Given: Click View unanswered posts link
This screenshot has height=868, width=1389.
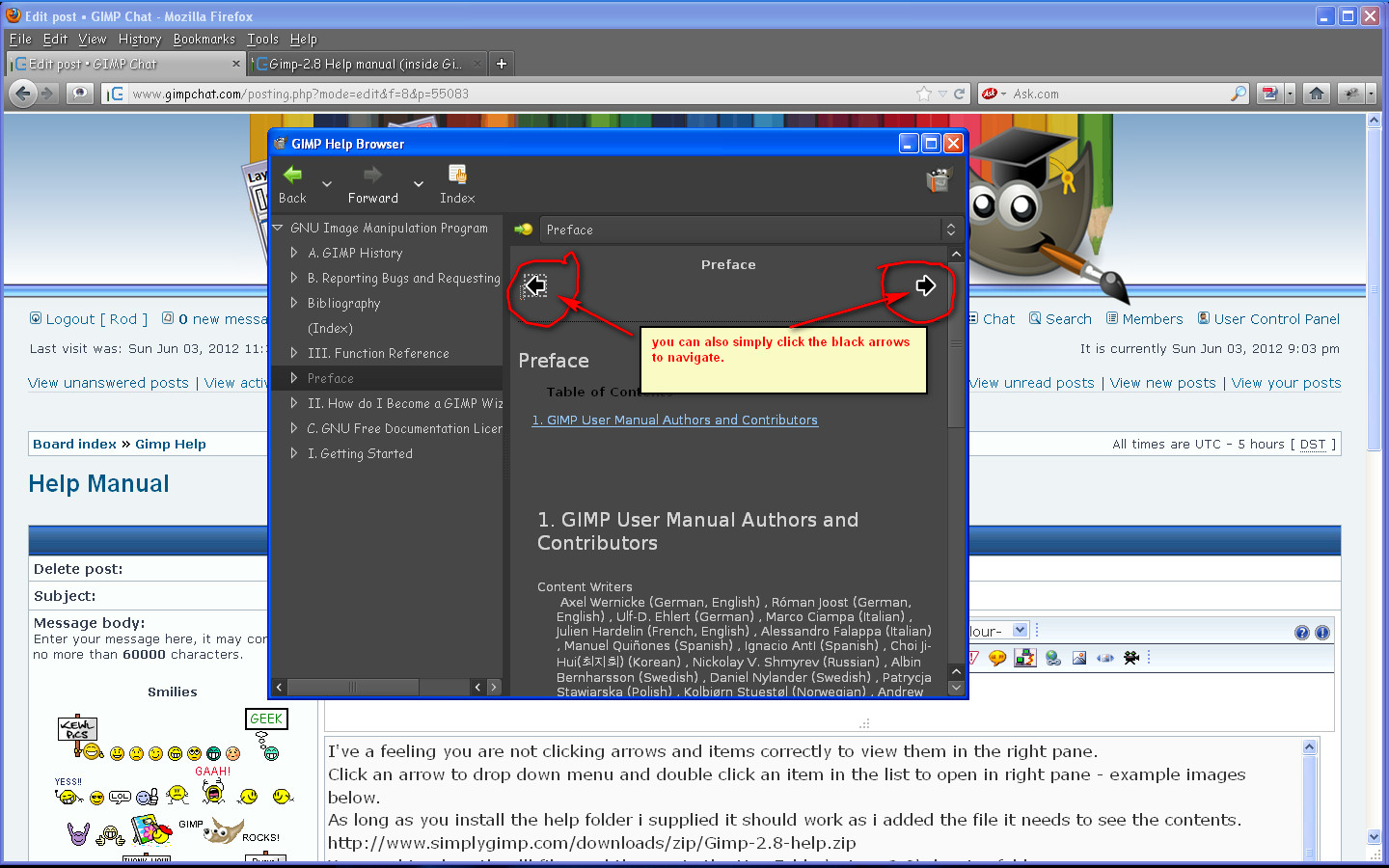Looking at the screenshot, I should (x=108, y=383).
